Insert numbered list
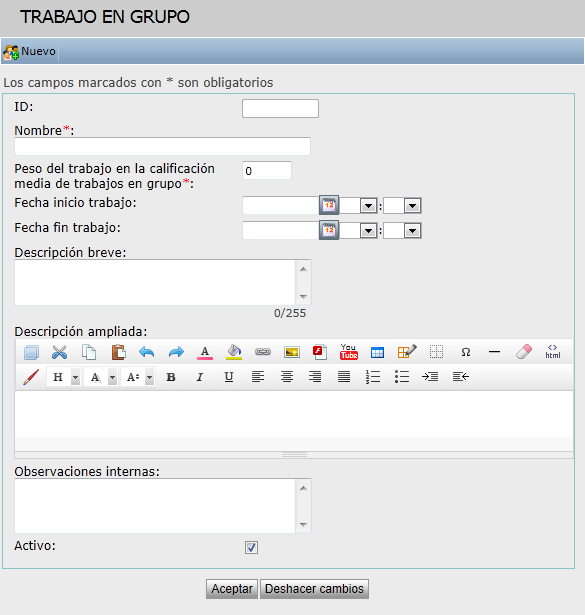 coord(372,377)
